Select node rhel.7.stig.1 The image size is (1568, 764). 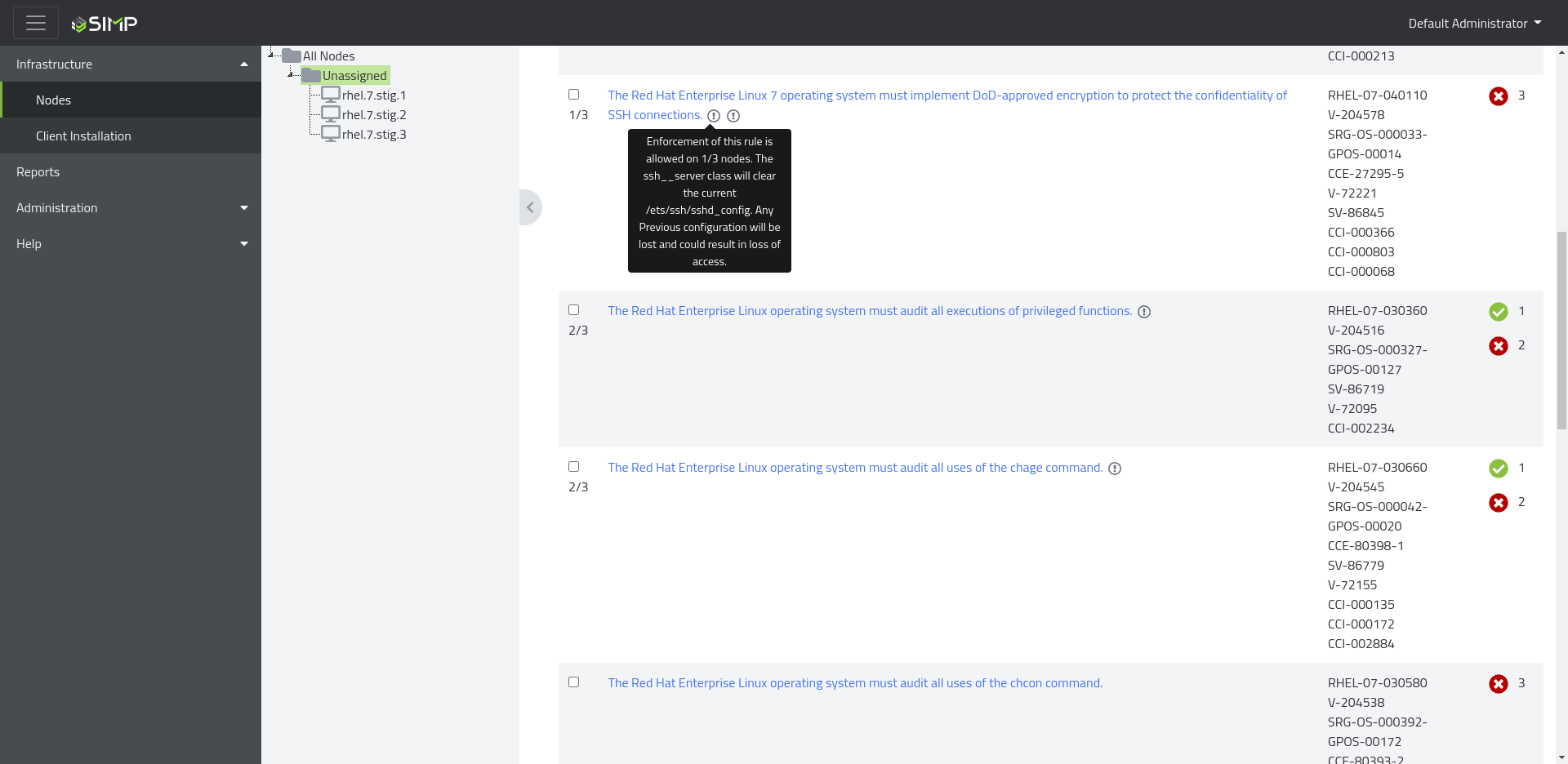(x=374, y=95)
